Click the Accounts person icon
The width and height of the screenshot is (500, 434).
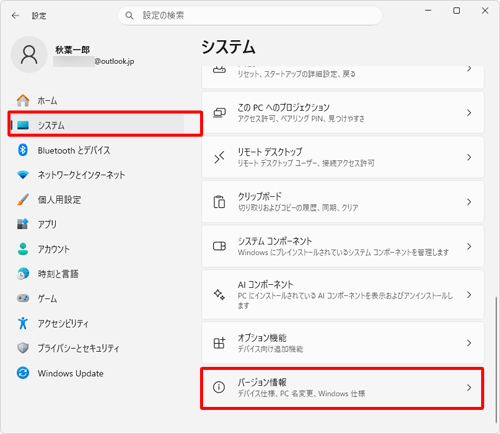tap(23, 249)
